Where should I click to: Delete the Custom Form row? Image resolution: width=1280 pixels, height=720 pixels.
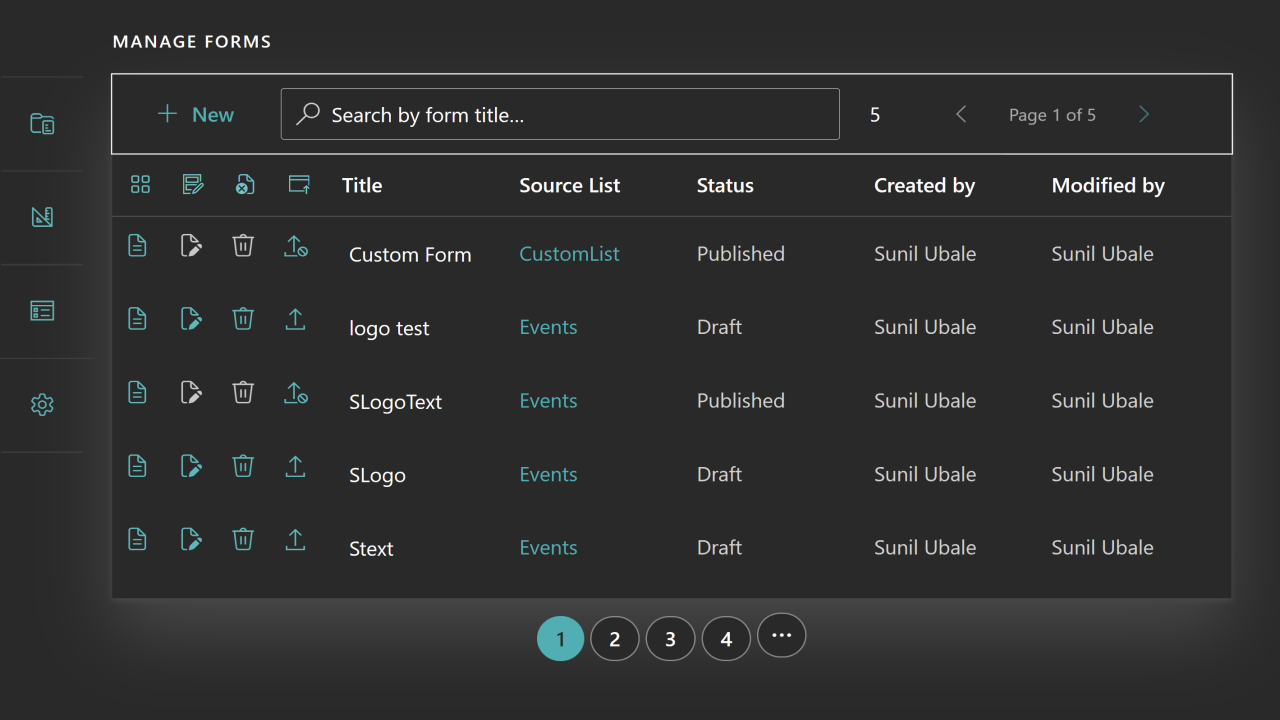[243, 245]
